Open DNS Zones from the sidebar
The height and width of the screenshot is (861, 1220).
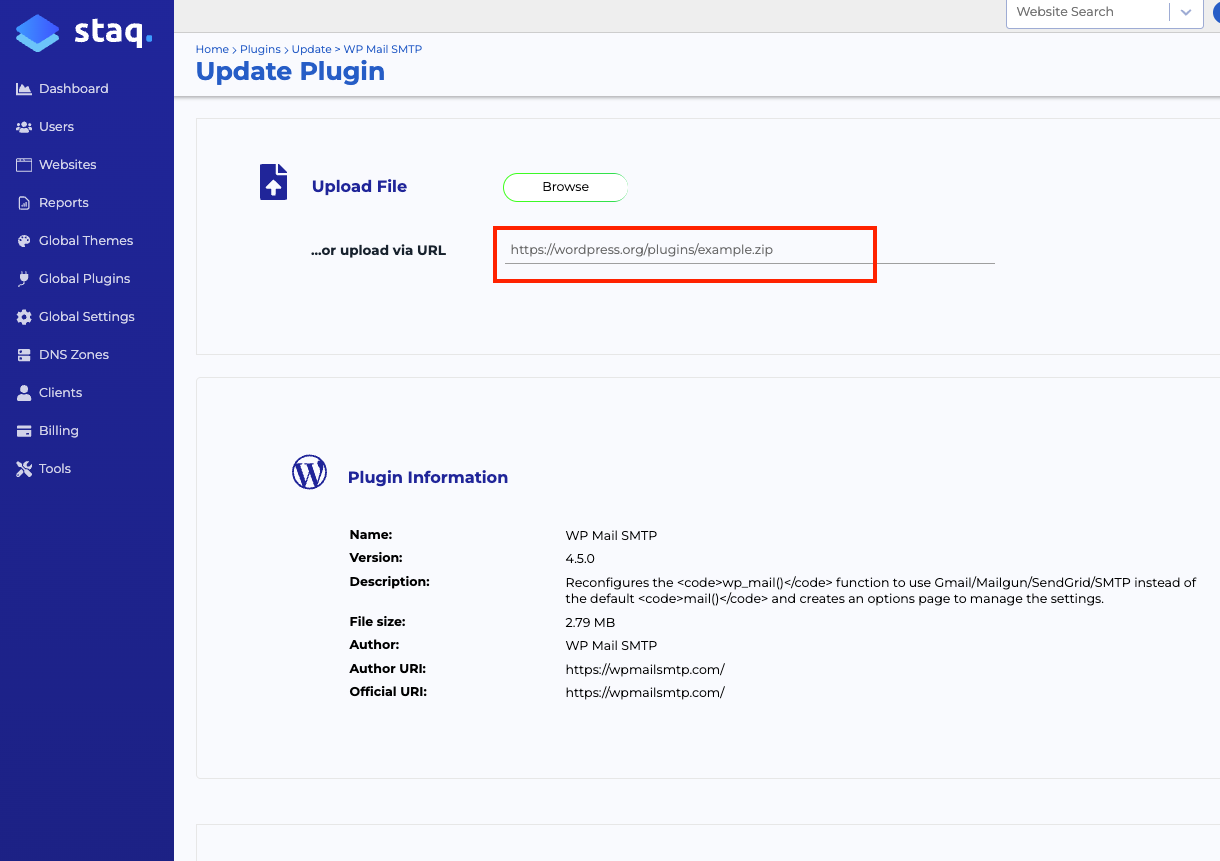coord(23,354)
